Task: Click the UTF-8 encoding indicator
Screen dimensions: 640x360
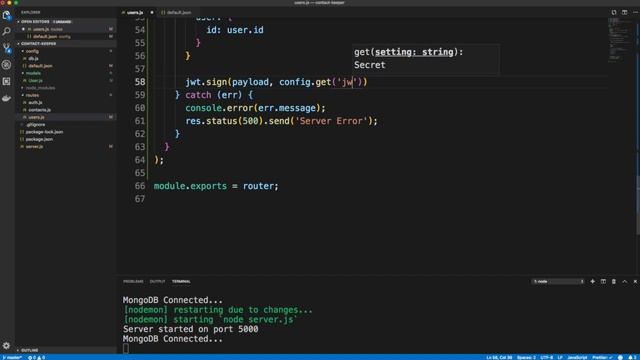Action: point(547,357)
